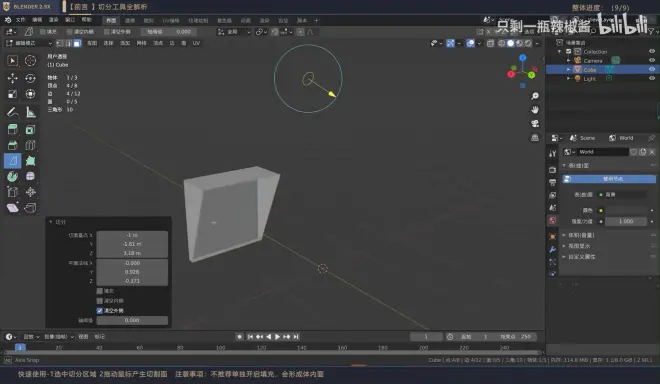This screenshot has width=660, height=384.
Task: Expand the Light item in outliner
Action: pos(569,78)
